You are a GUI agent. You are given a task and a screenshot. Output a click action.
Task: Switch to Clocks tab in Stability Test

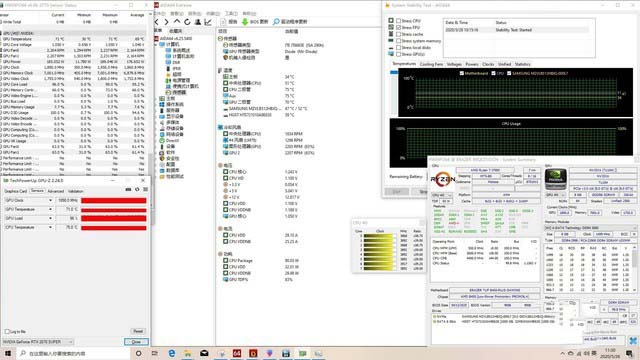(488, 64)
